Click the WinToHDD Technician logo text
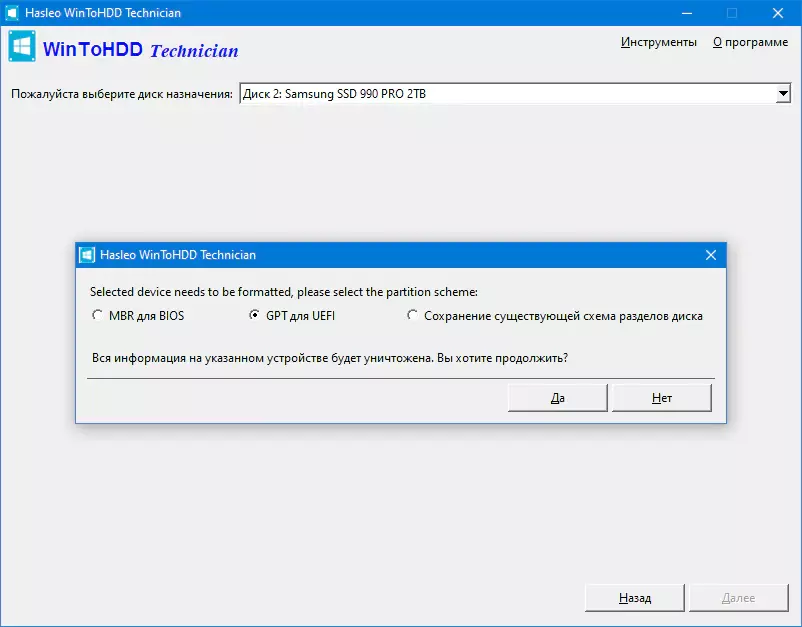Screen dimensions: 802x627 [141, 50]
